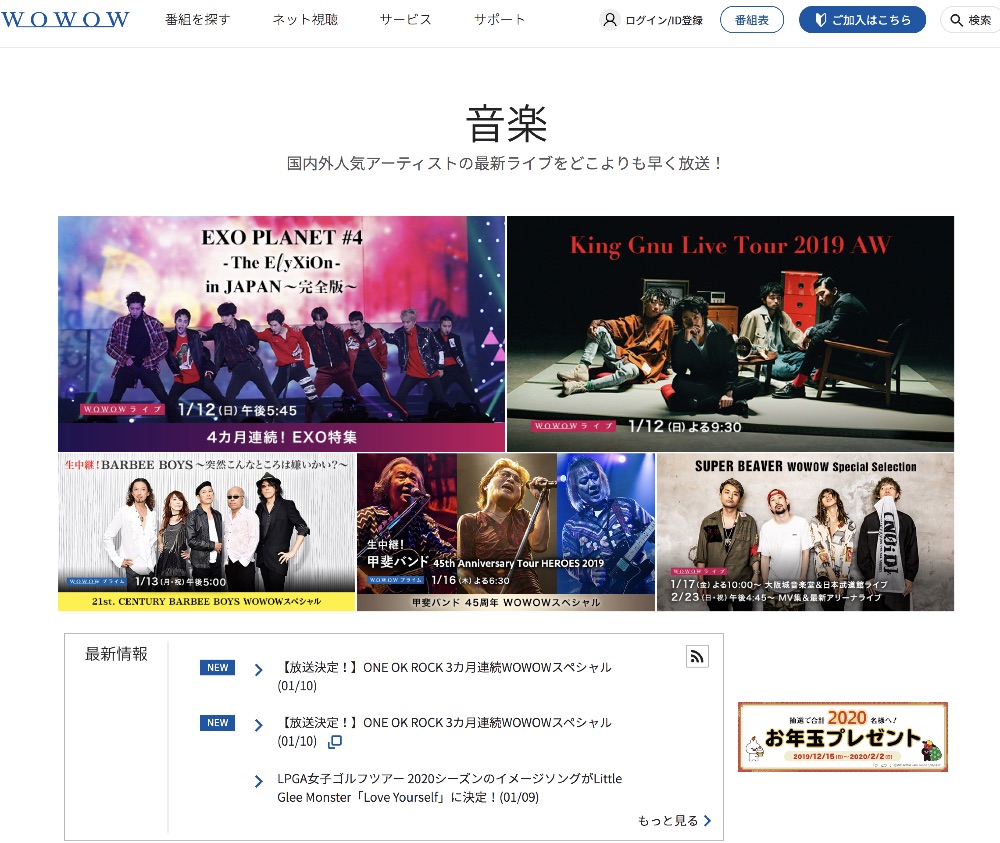1000x843 pixels.
Task: Open the ネット視聴 menu
Action: (305, 20)
